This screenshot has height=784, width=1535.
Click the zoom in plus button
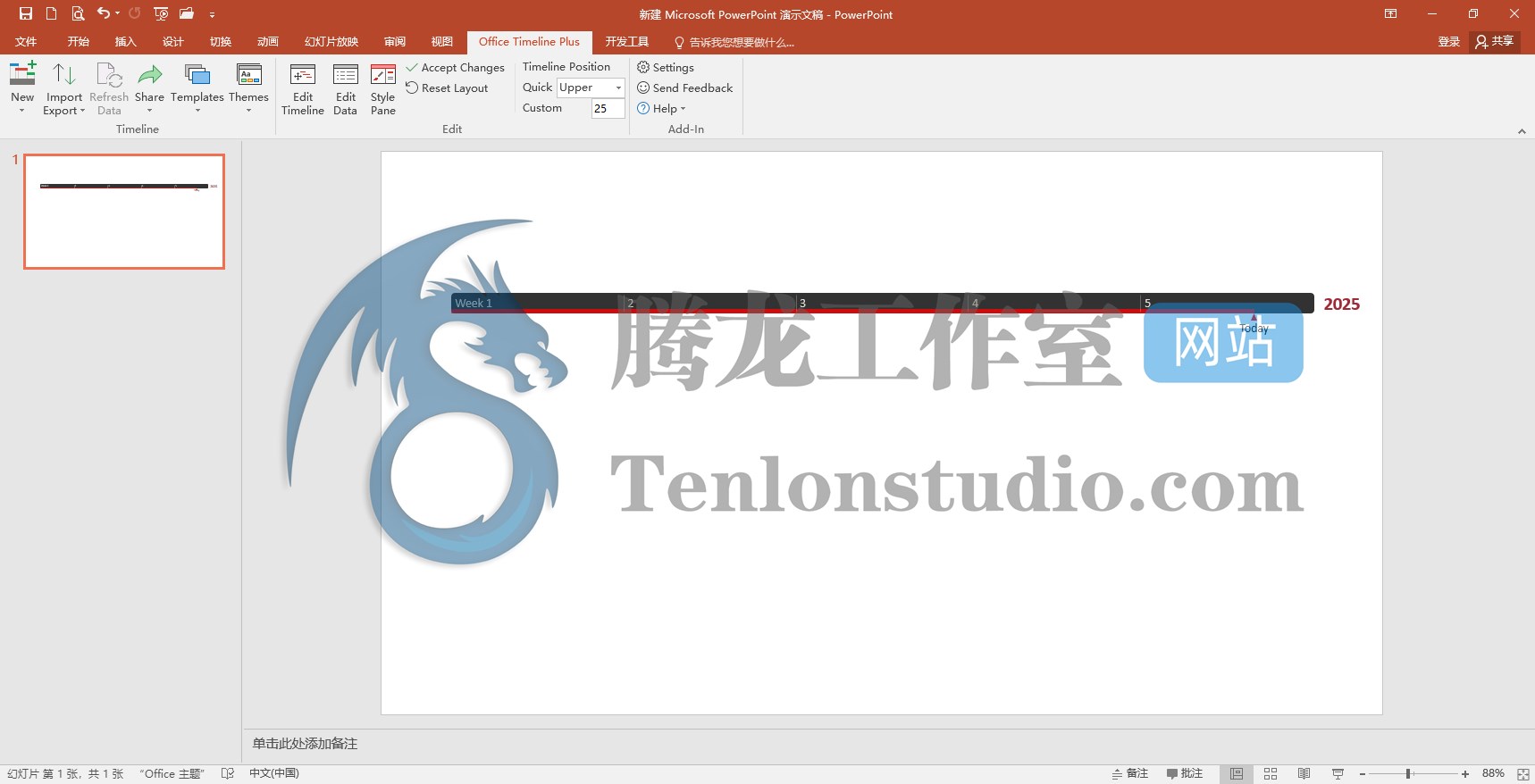point(1465,774)
